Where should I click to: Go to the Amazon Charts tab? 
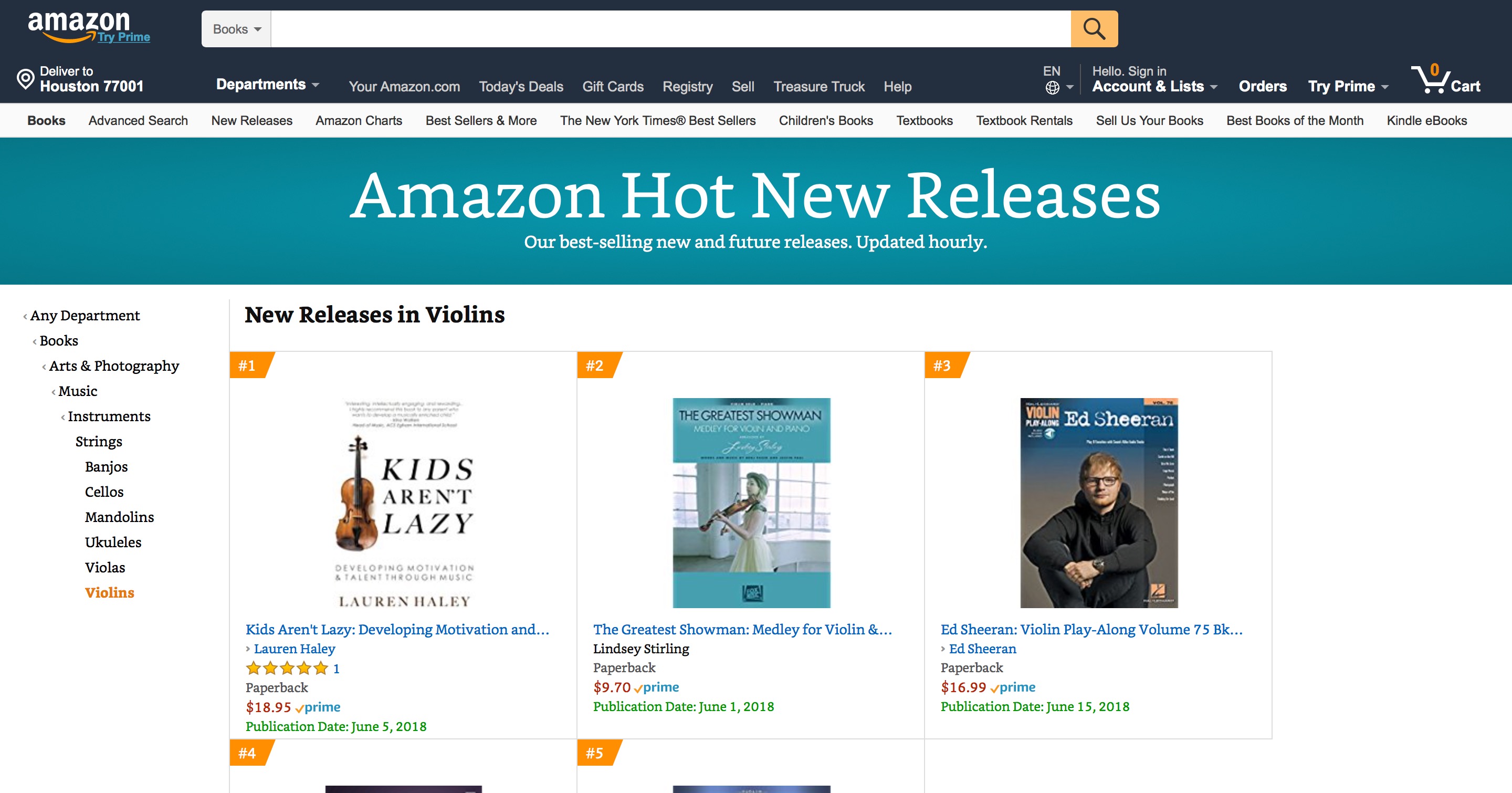(x=359, y=120)
